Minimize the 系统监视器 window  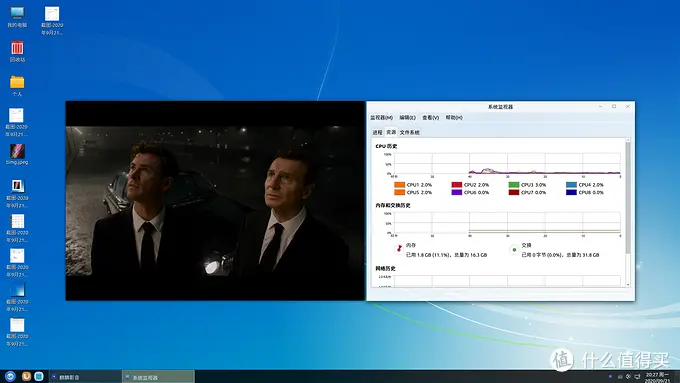[x=601, y=106]
